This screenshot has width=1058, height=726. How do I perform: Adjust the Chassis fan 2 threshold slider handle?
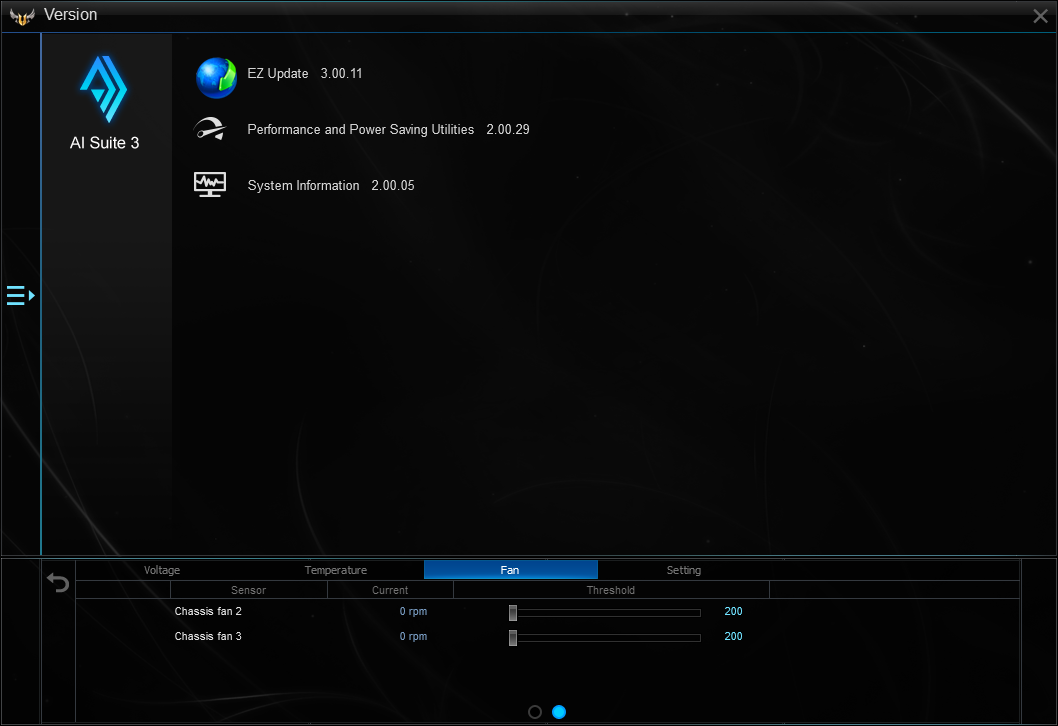[x=513, y=613]
